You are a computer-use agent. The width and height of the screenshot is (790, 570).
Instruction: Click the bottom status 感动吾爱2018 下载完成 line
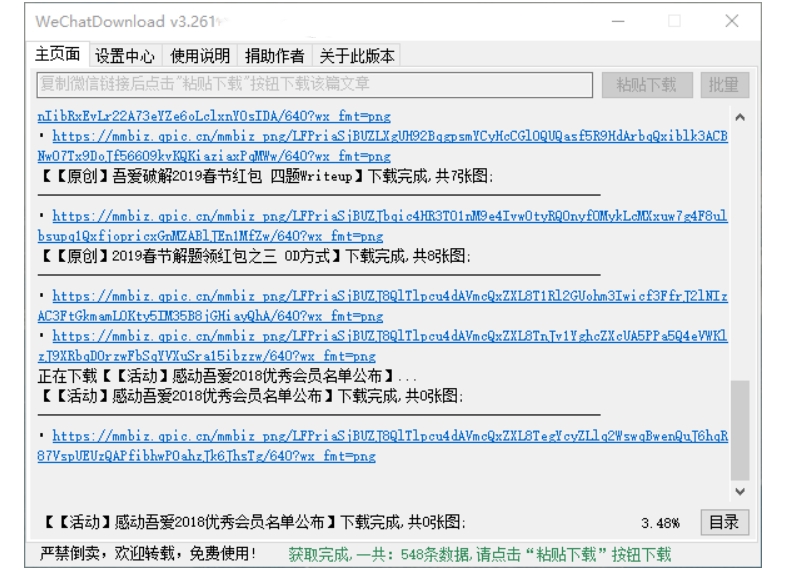tap(255, 522)
